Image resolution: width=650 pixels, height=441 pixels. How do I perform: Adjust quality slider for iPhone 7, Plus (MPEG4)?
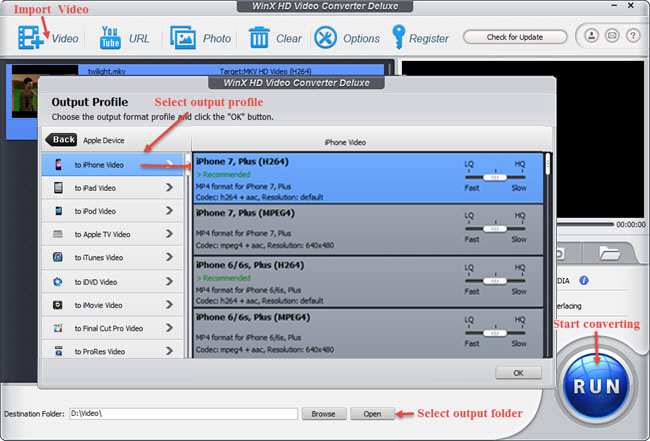click(x=495, y=229)
